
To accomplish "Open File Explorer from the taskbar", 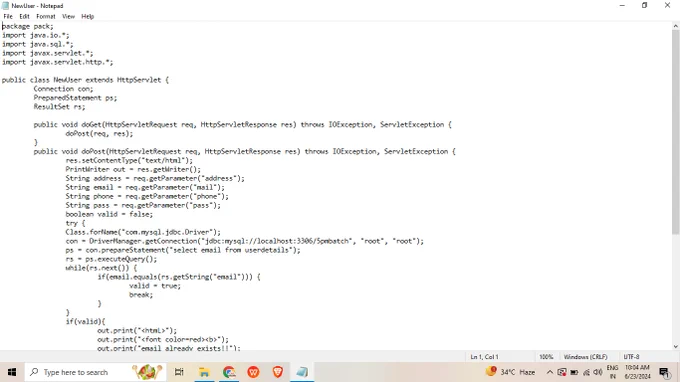I will [x=204, y=372].
